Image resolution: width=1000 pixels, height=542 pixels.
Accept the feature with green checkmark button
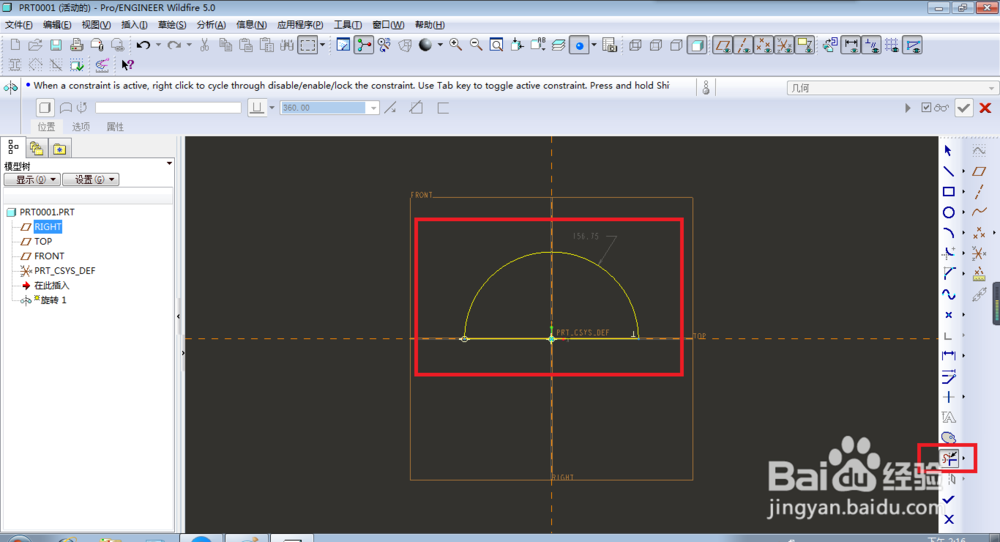[964, 108]
